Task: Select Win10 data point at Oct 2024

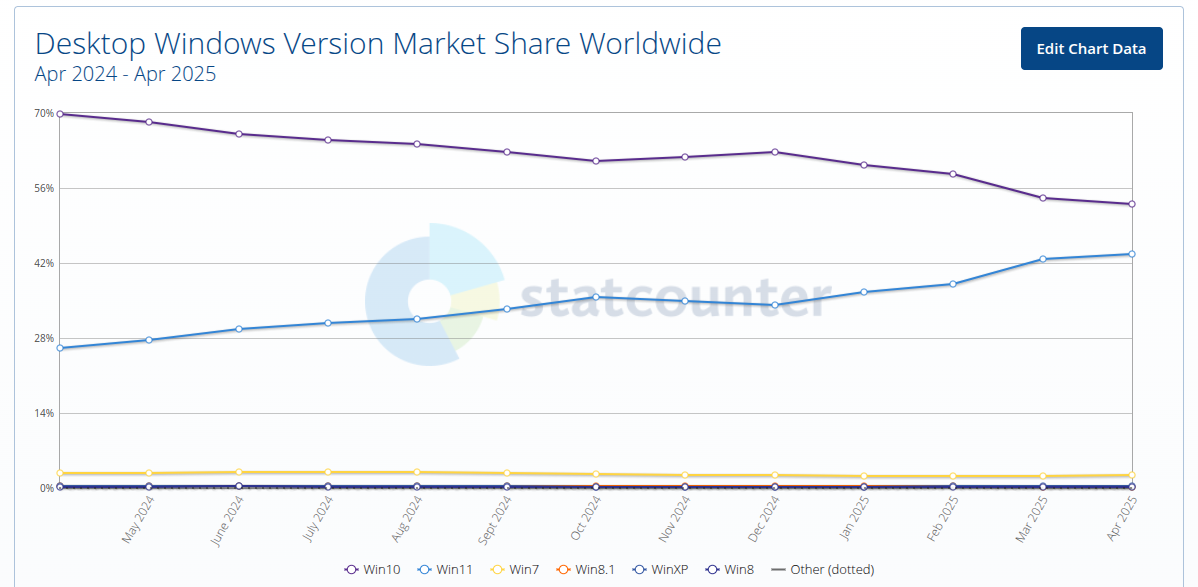Action: coord(596,161)
